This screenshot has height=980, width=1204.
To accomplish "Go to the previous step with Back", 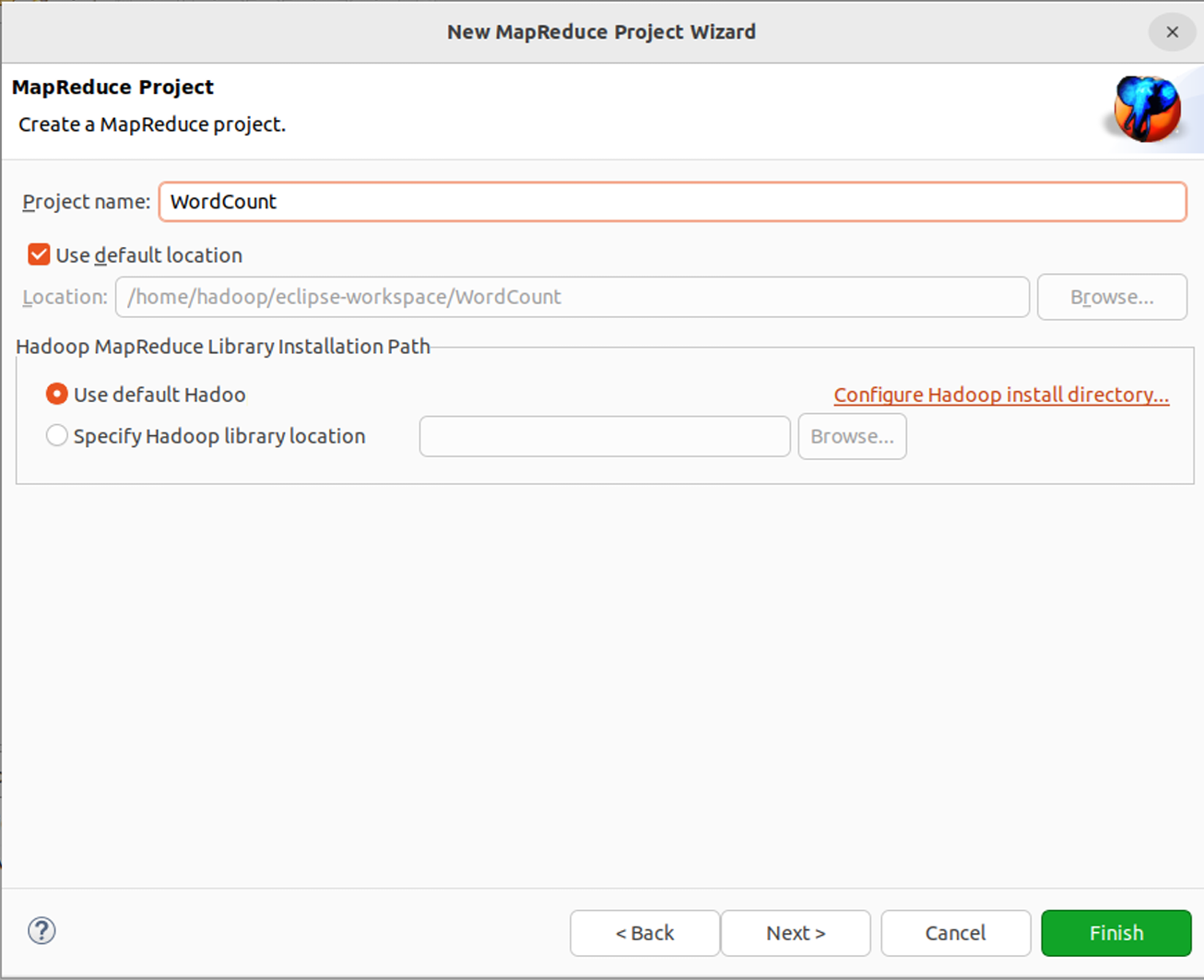I will 644,933.
